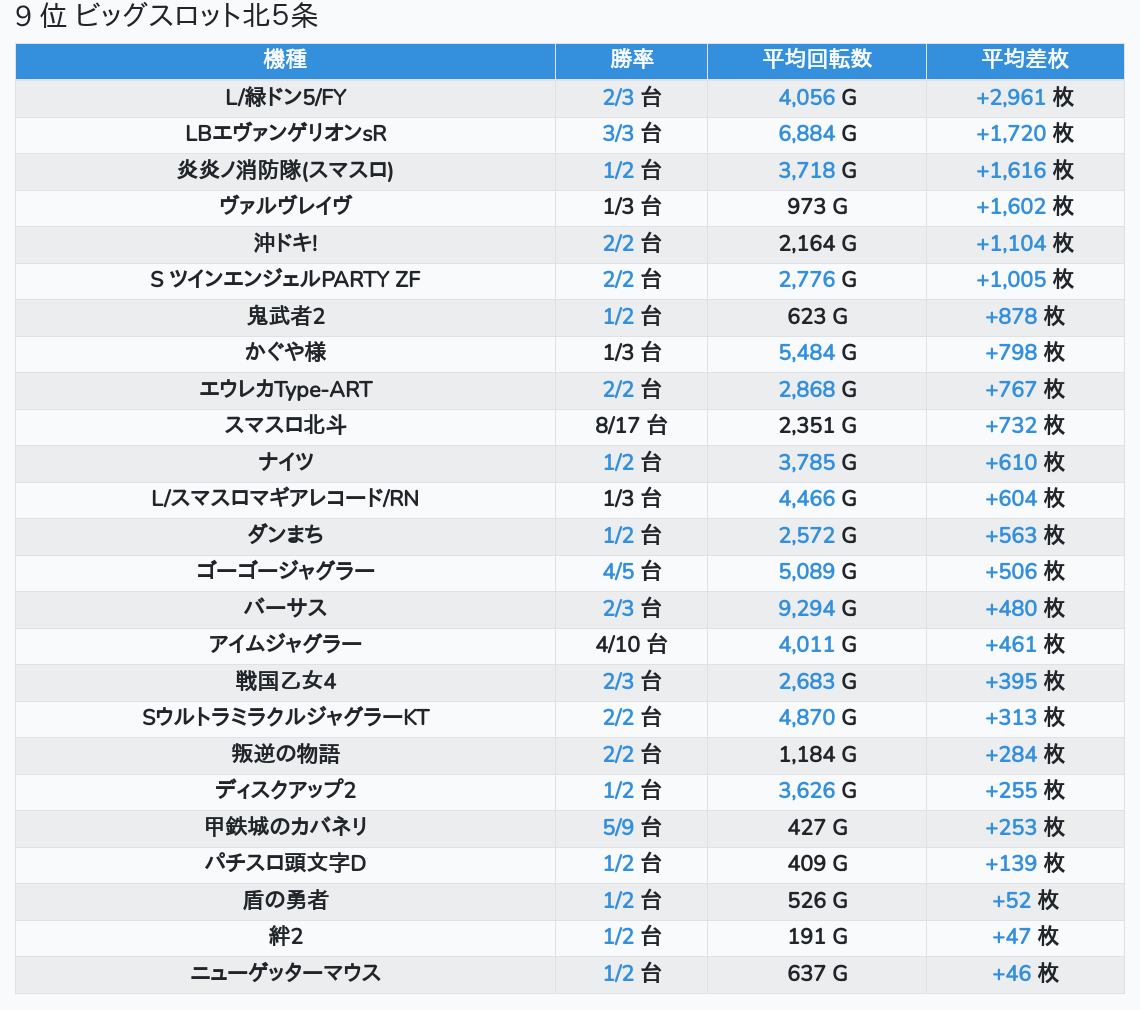Select the +253 枚 difference cell

(x=1024, y=827)
